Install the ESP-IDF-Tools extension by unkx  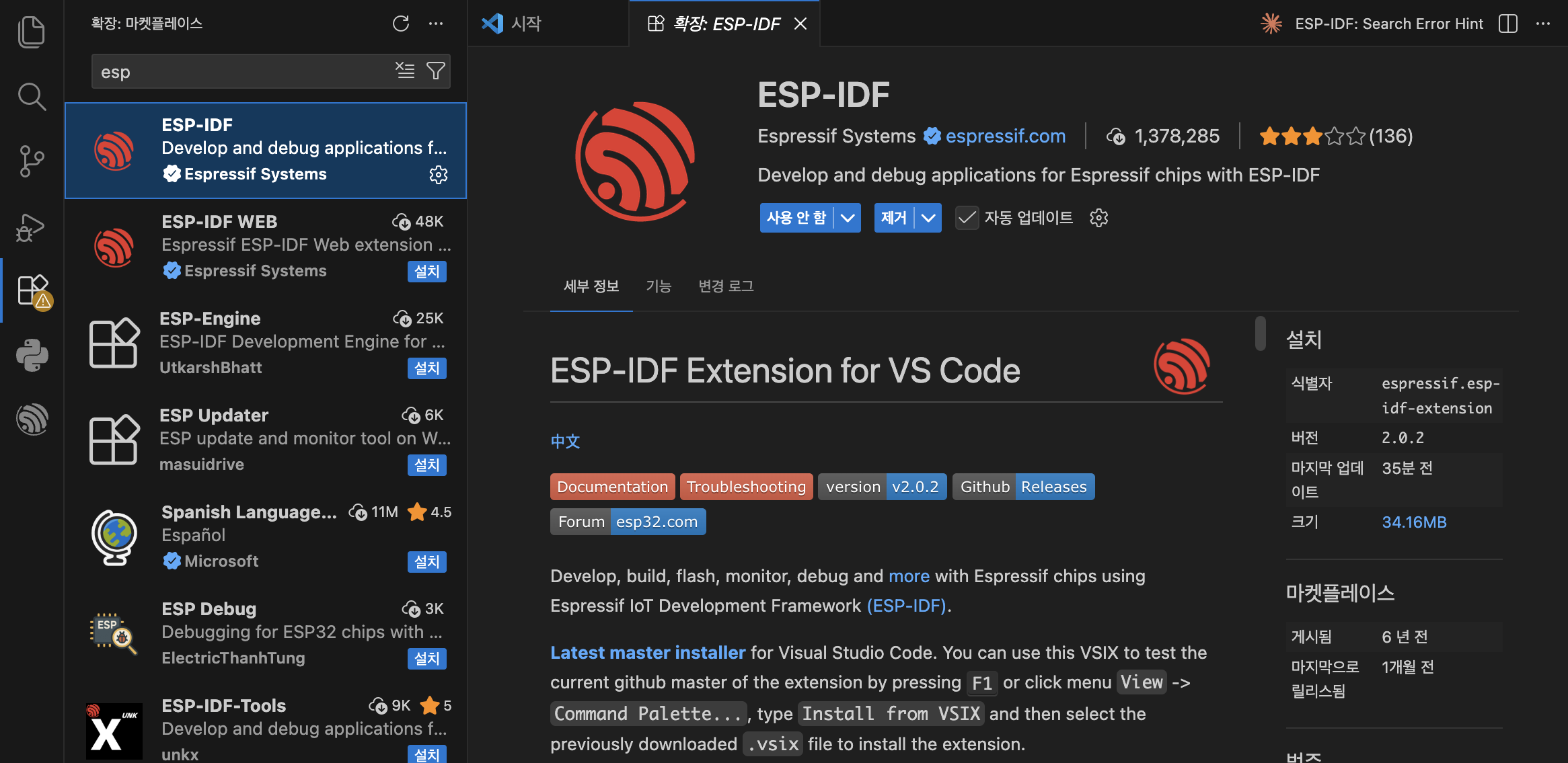click(426, 754)
